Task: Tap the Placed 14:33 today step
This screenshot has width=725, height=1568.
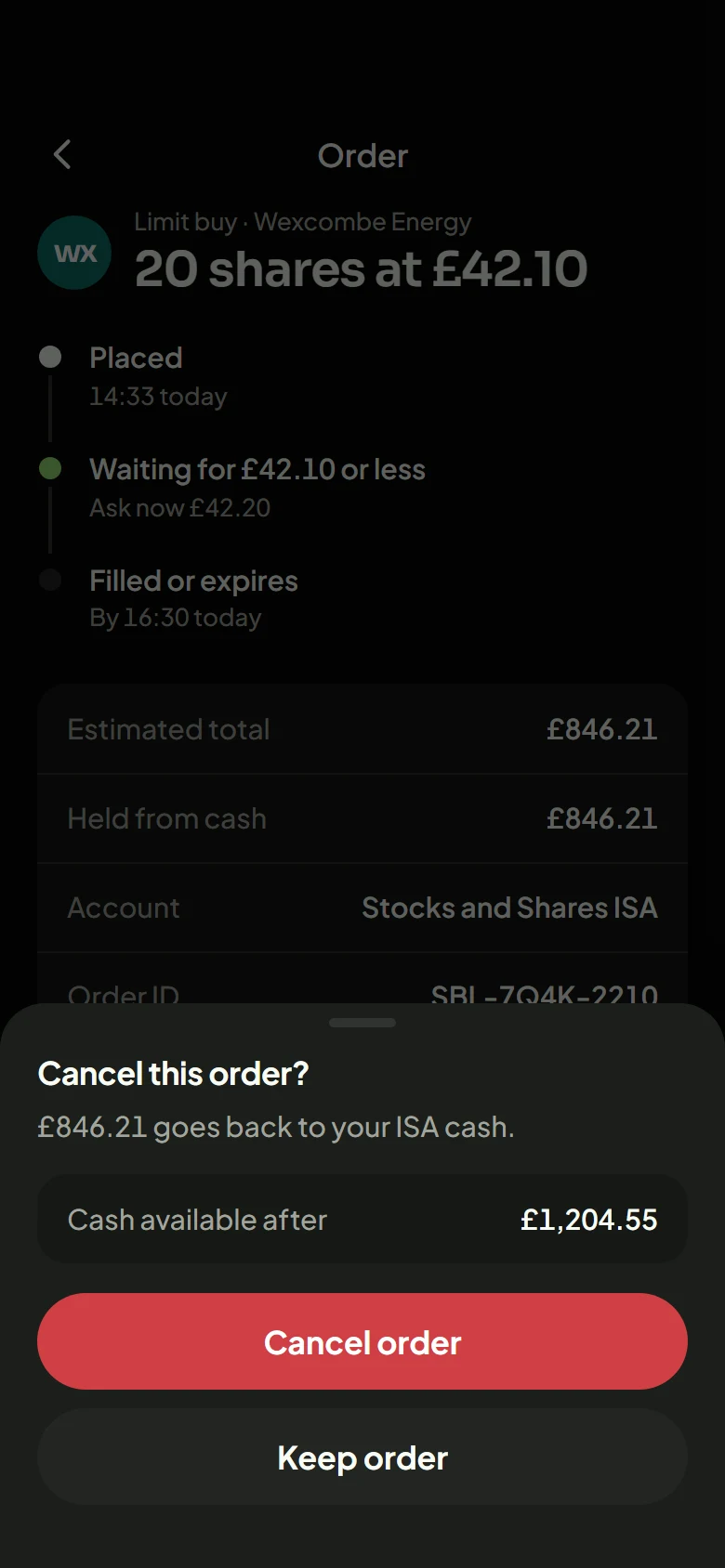Action: (158, 376)
